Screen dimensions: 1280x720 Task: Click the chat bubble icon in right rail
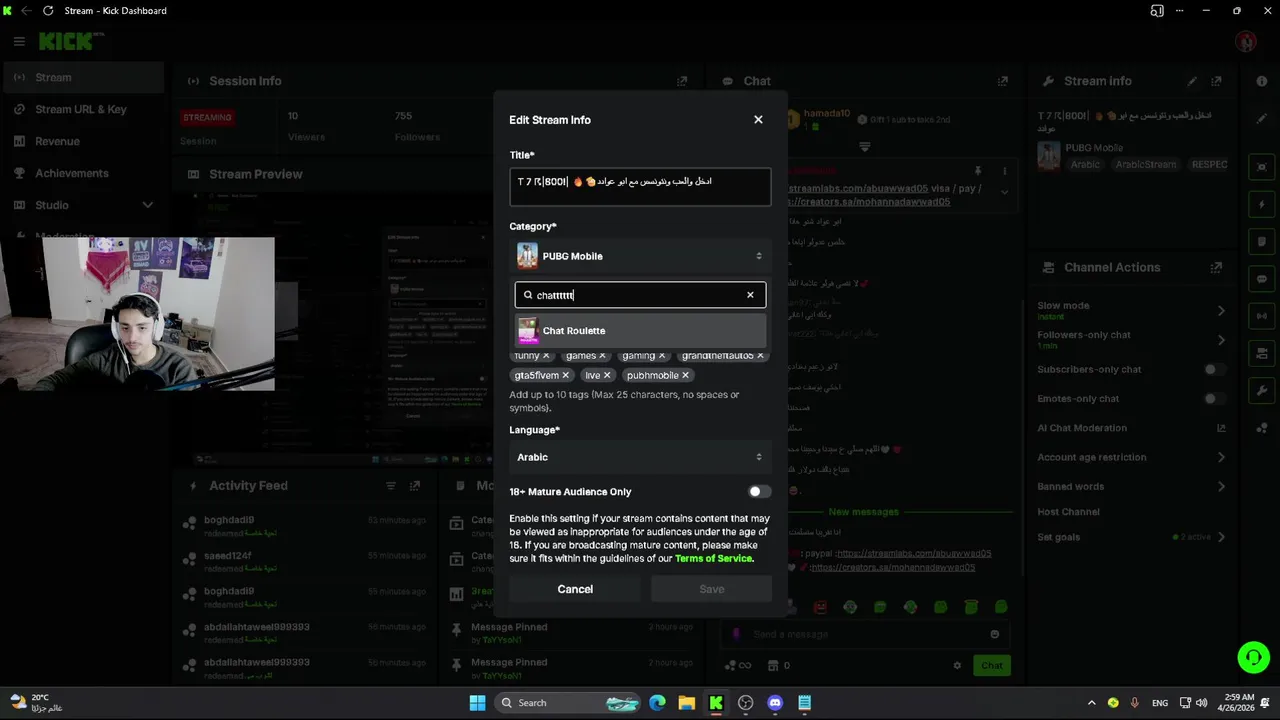pyautogui.click(x=1262, y=279)
